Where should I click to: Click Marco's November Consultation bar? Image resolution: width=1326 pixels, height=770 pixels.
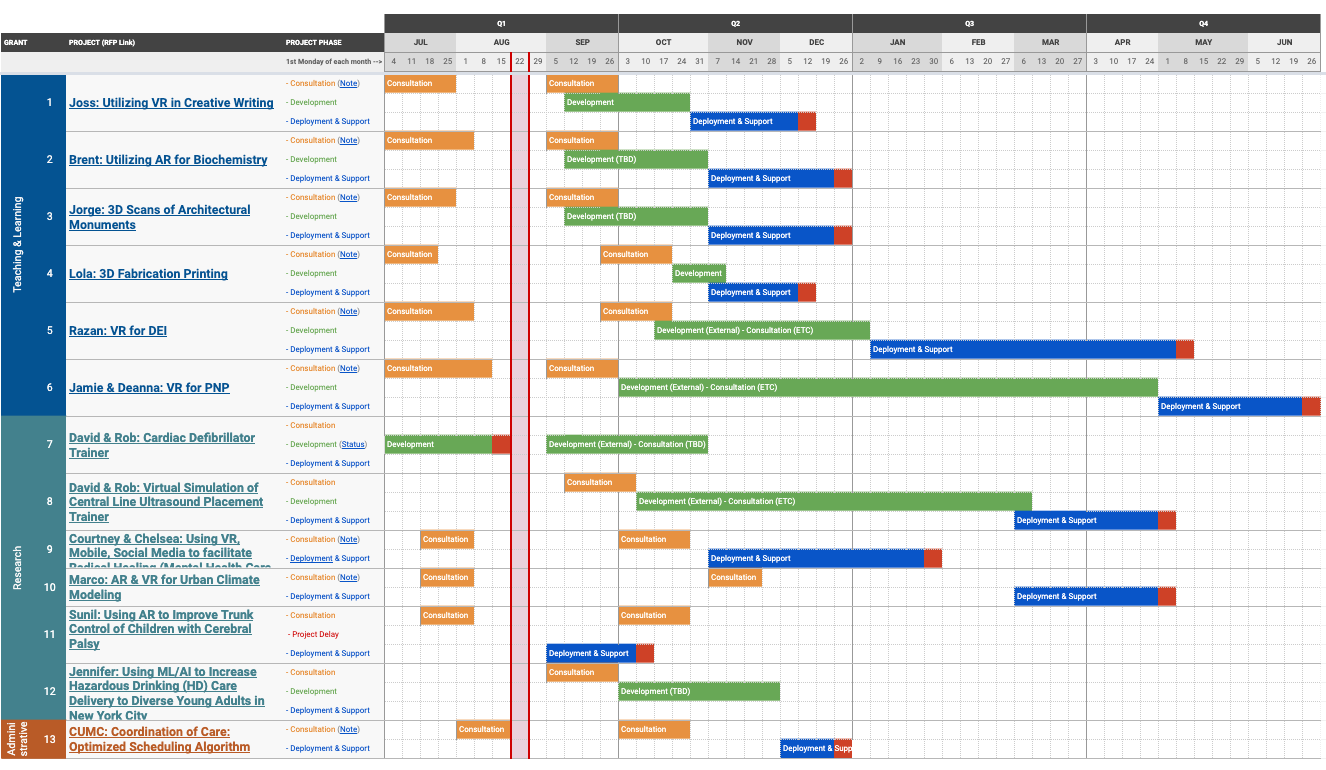pos(734,577)
